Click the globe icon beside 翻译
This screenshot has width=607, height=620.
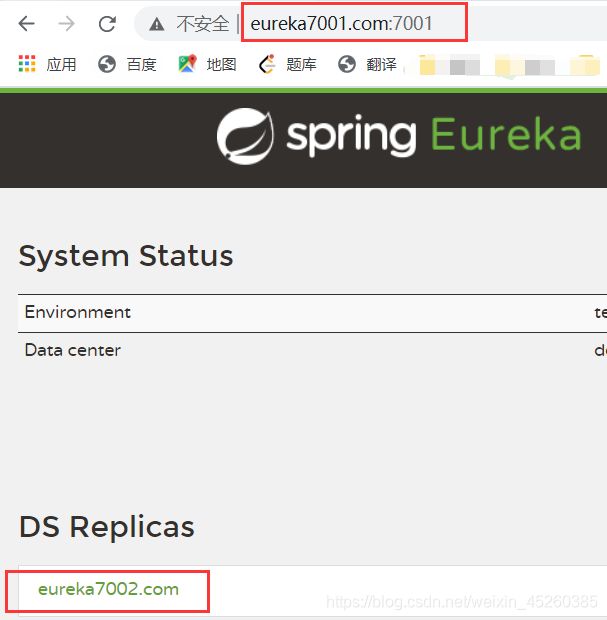point(347,64)
